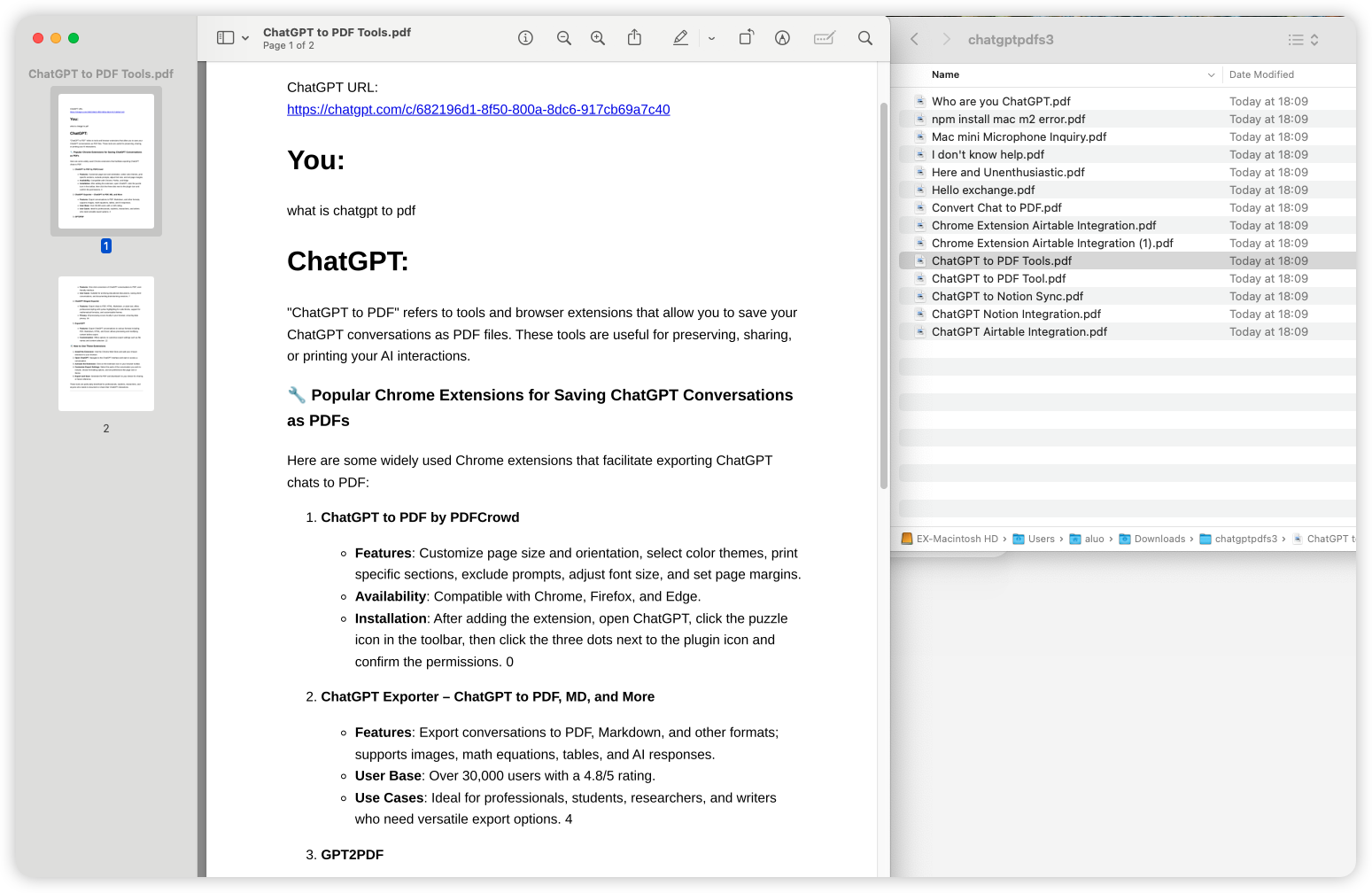Open Finder's list view options icon
Screen dimensions: 1372x893
(1296, 39)
